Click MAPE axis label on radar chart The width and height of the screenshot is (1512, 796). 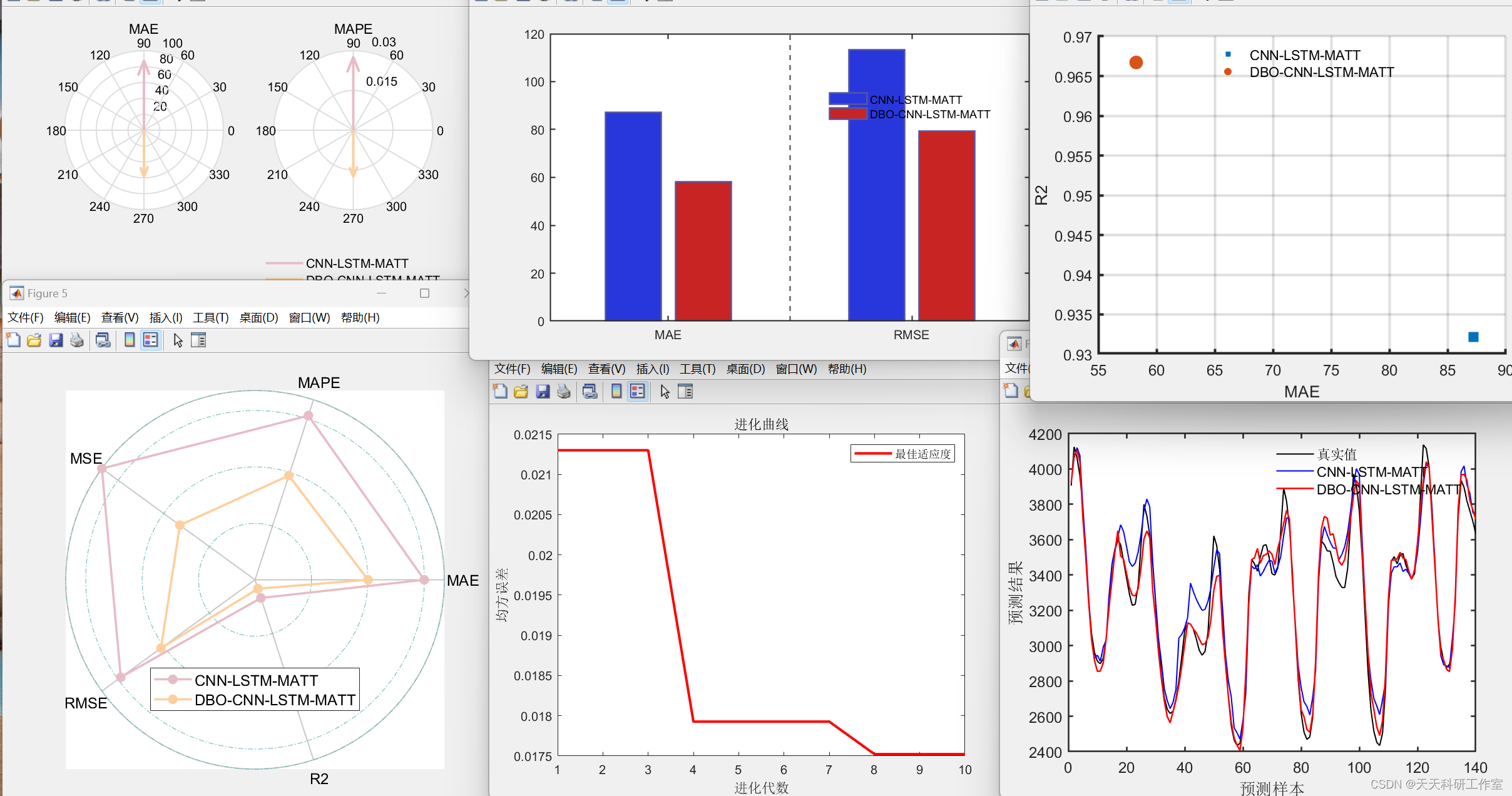point(319,382)
